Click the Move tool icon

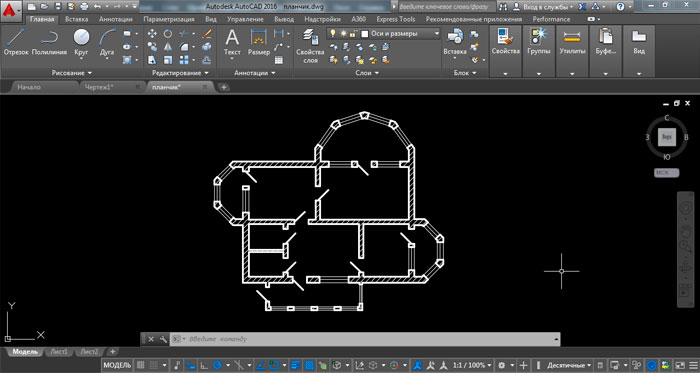pos(152,33)
